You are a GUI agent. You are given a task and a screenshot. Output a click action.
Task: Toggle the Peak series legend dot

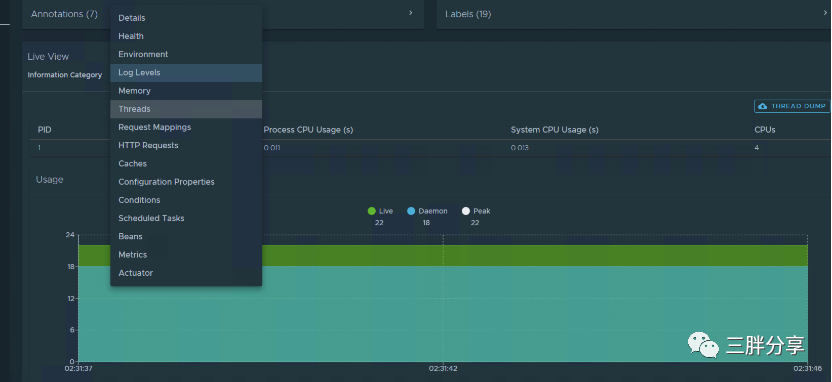click(x=466, y=211)
